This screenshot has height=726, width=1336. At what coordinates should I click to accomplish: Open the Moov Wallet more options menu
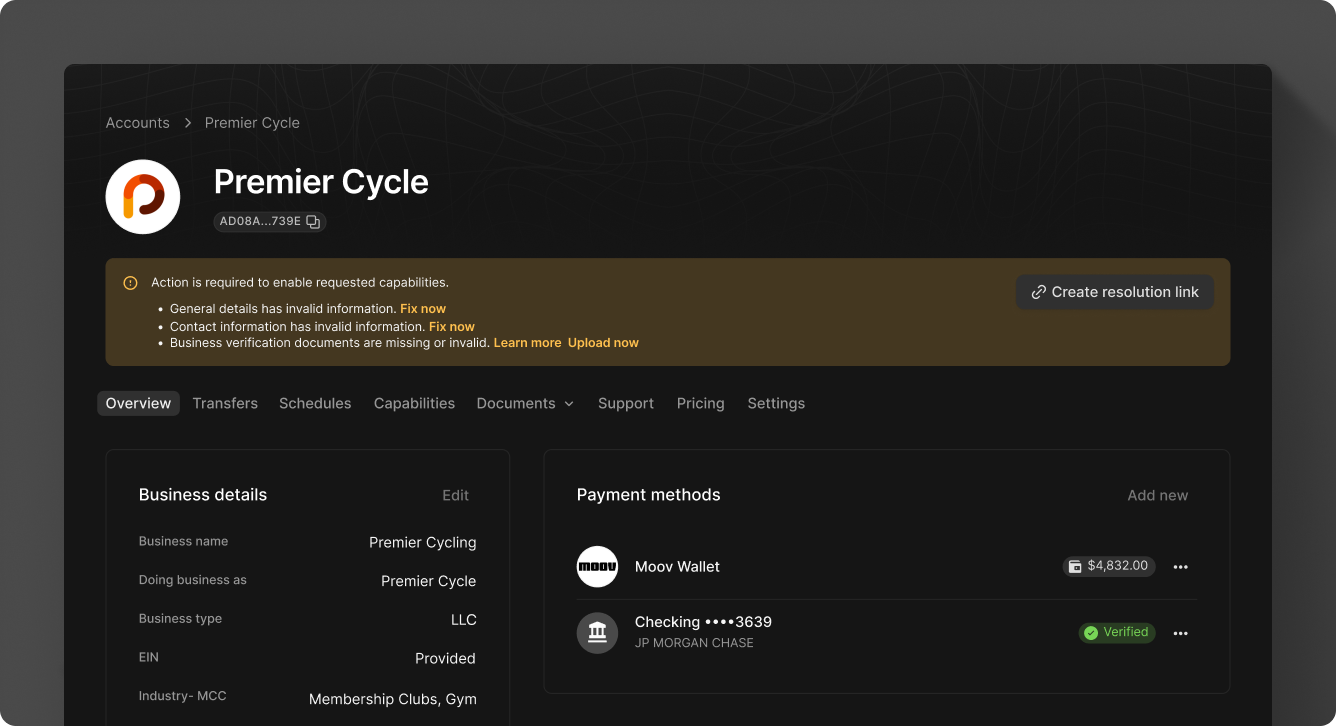[x=1180, y=567]
